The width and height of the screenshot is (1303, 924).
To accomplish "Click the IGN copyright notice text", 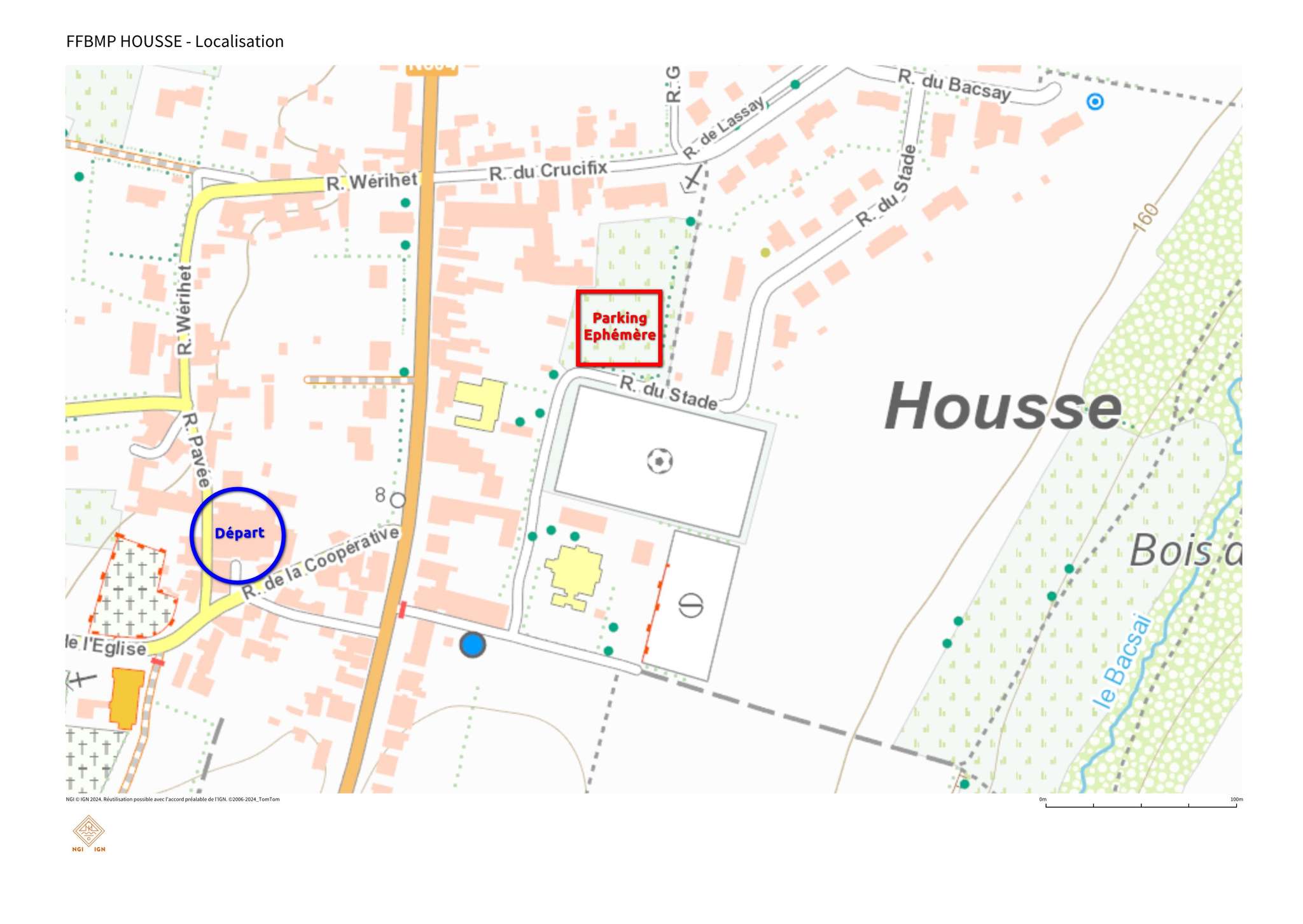I will (172, 799).
